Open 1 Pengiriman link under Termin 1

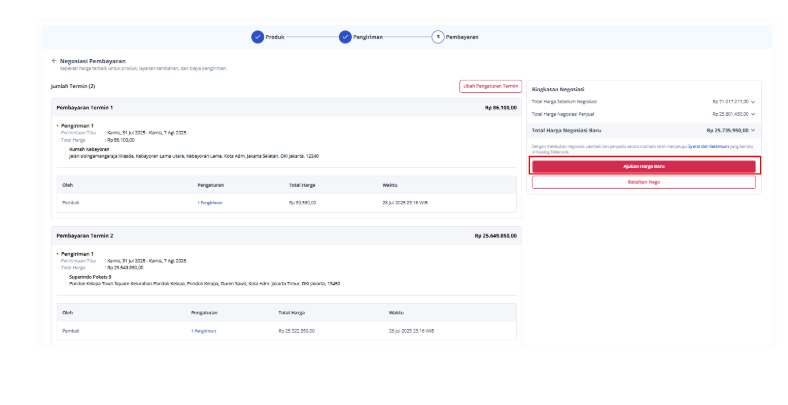click(210, 202)
